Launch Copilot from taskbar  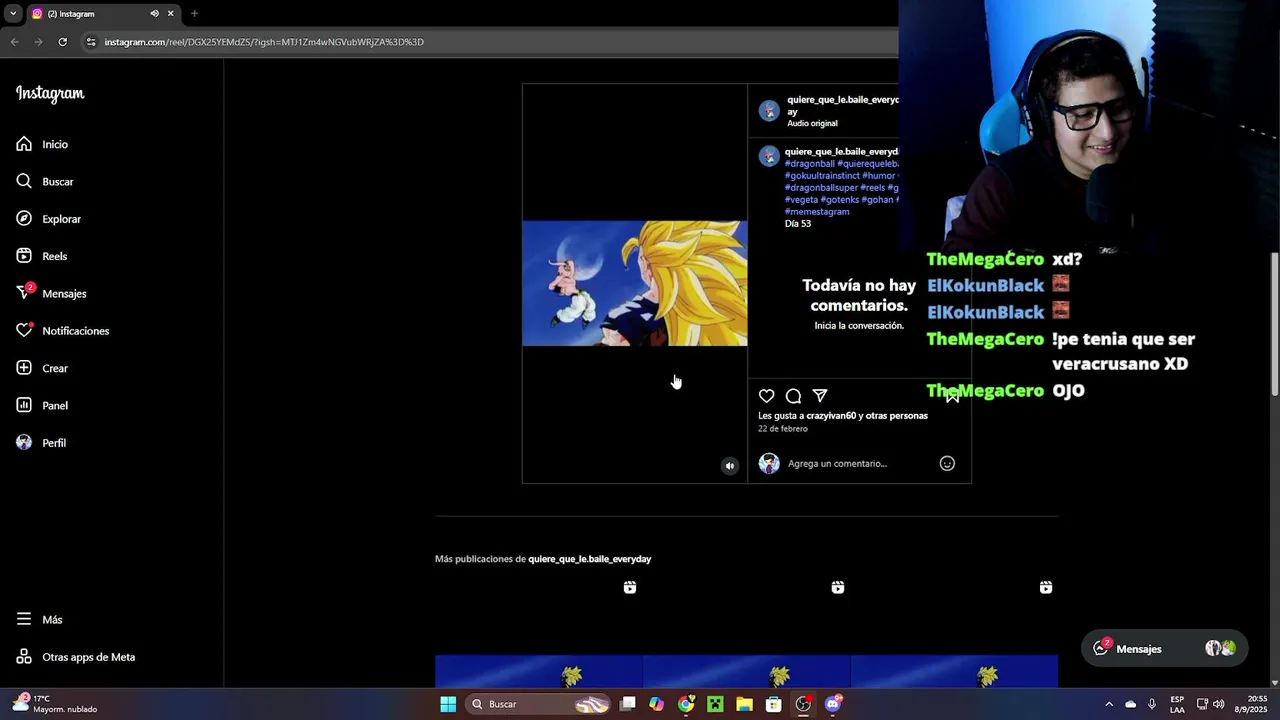click(x=656, y=704)
